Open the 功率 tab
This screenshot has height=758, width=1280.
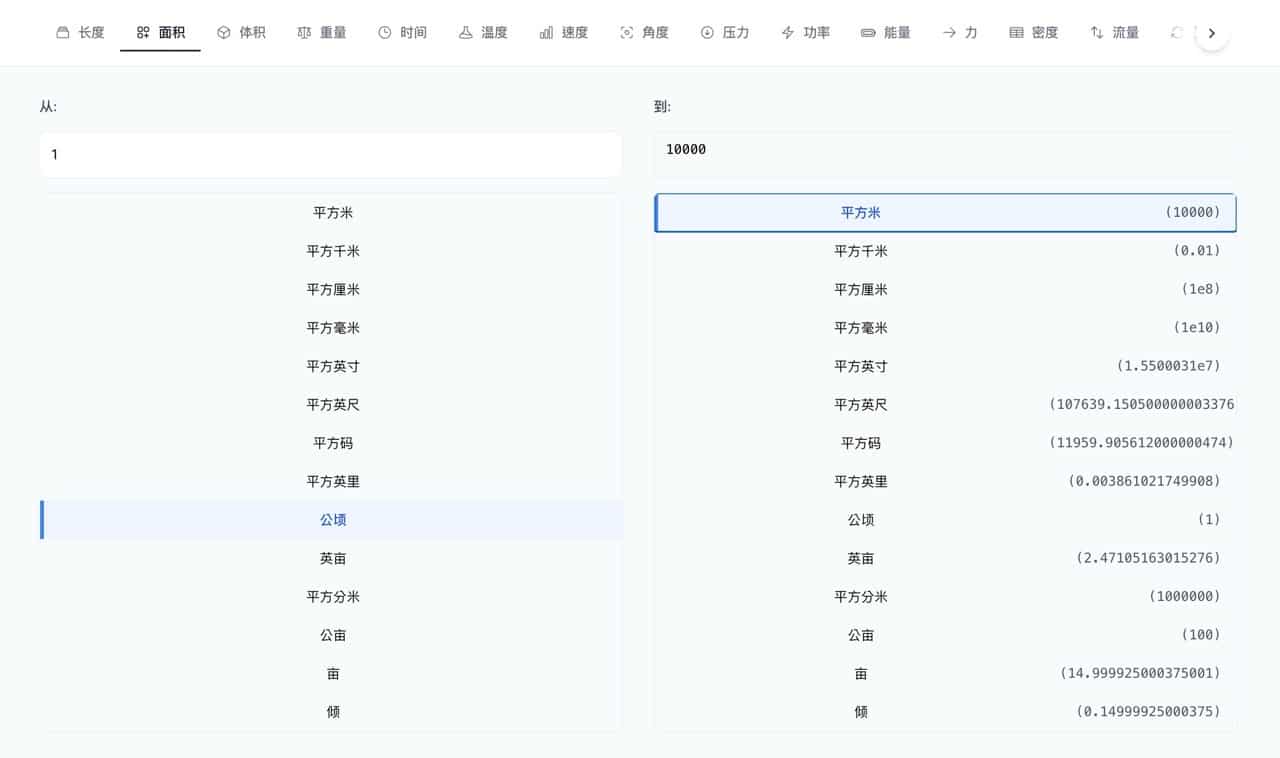pos(805,33)
